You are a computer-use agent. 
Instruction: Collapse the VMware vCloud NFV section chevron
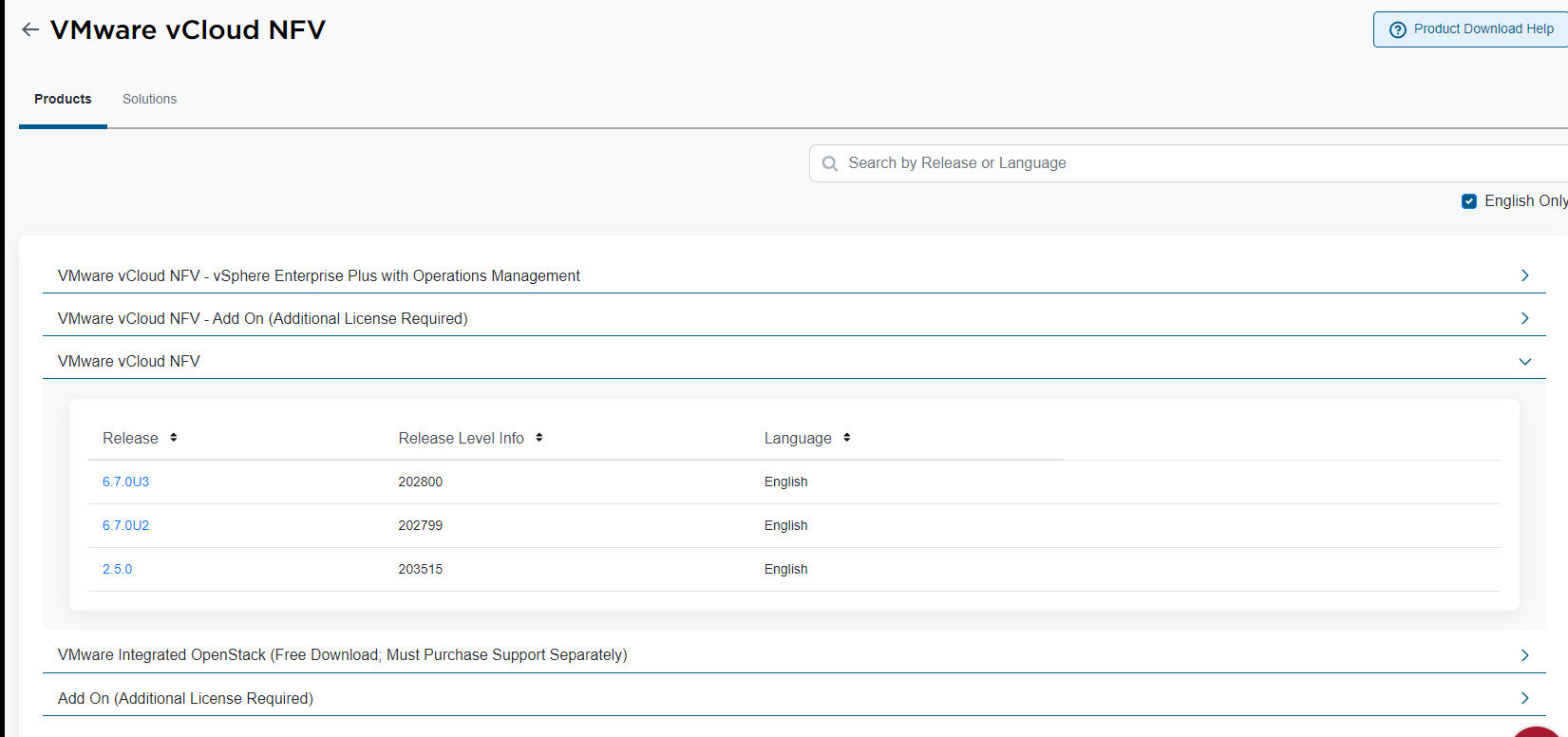point(1524,362)
